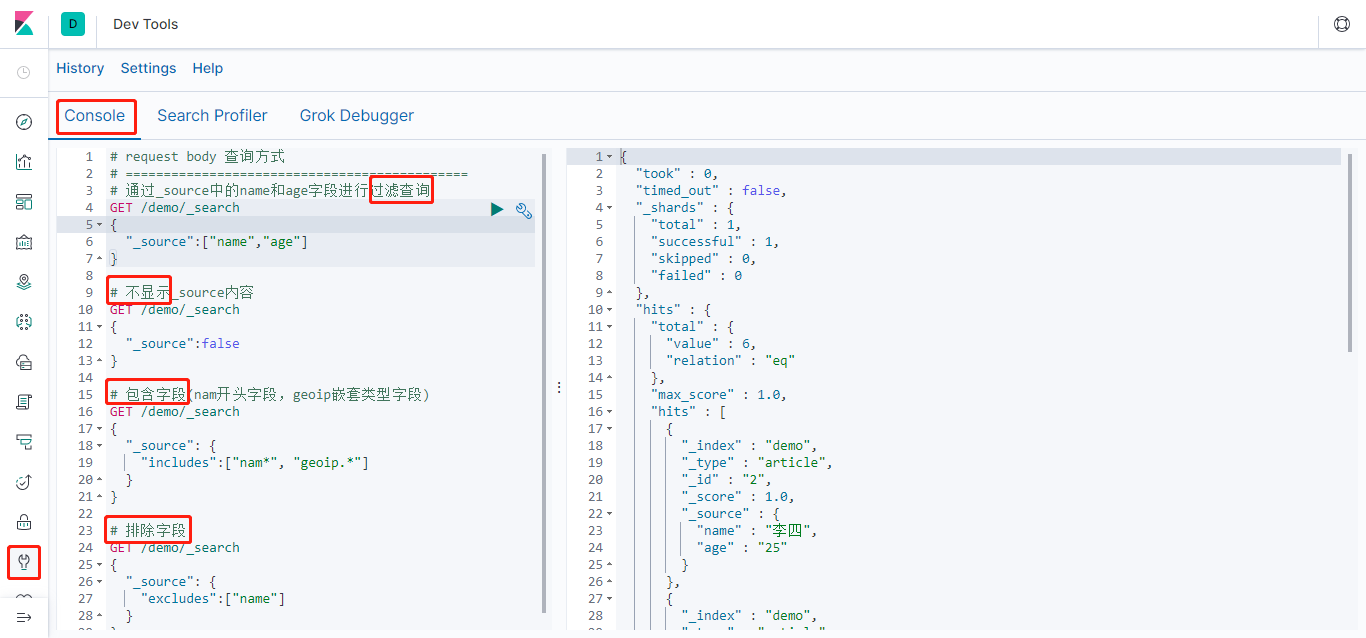Run the request with the green play icon
The width and height of the screenshot is (1366, 638).
click(x=497, y=209)
